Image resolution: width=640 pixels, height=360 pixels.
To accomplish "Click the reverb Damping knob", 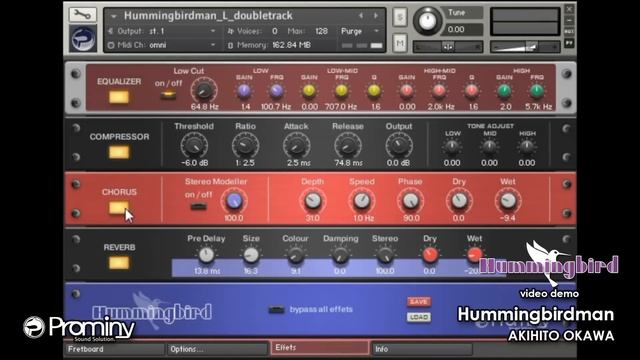I will point(340,256).
